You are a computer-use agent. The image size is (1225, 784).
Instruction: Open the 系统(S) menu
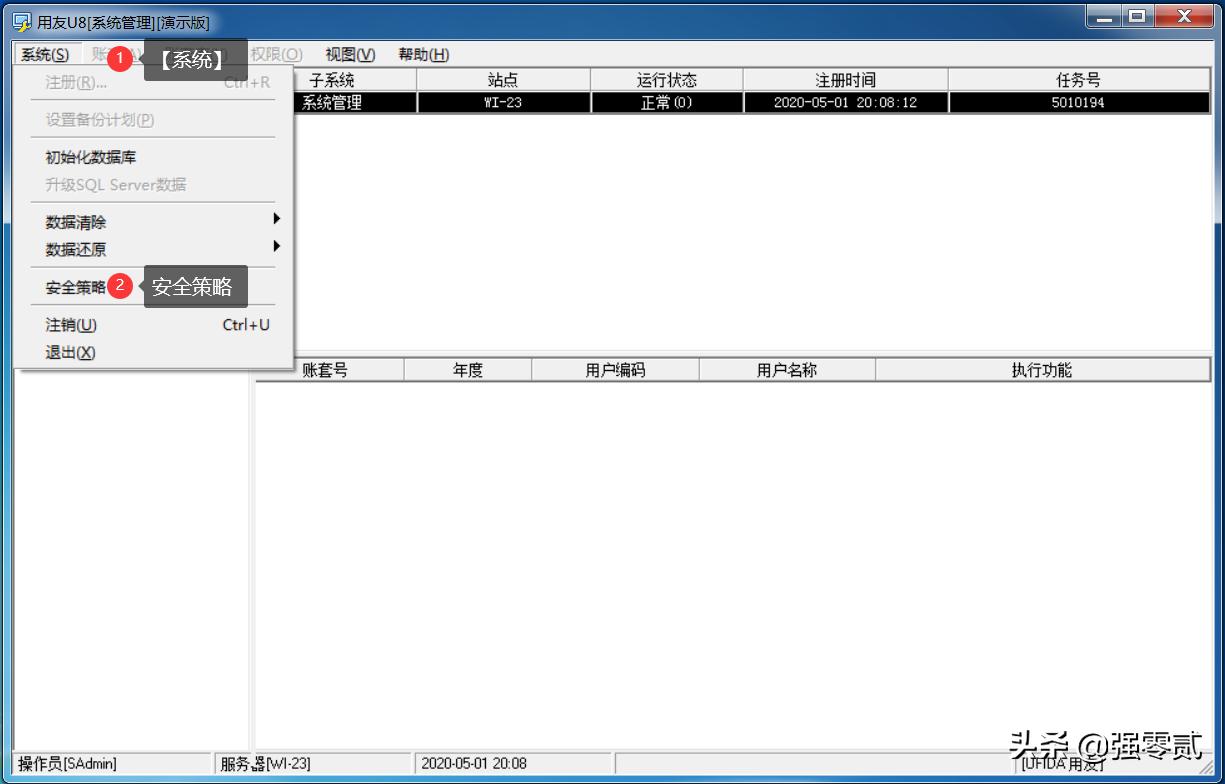coord(44,54)
